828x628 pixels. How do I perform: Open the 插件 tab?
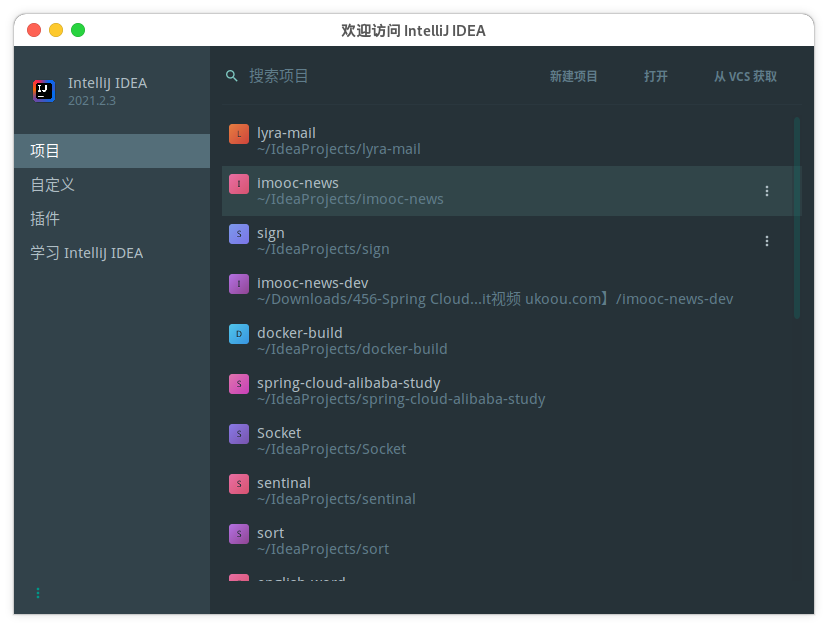(112, 219)
